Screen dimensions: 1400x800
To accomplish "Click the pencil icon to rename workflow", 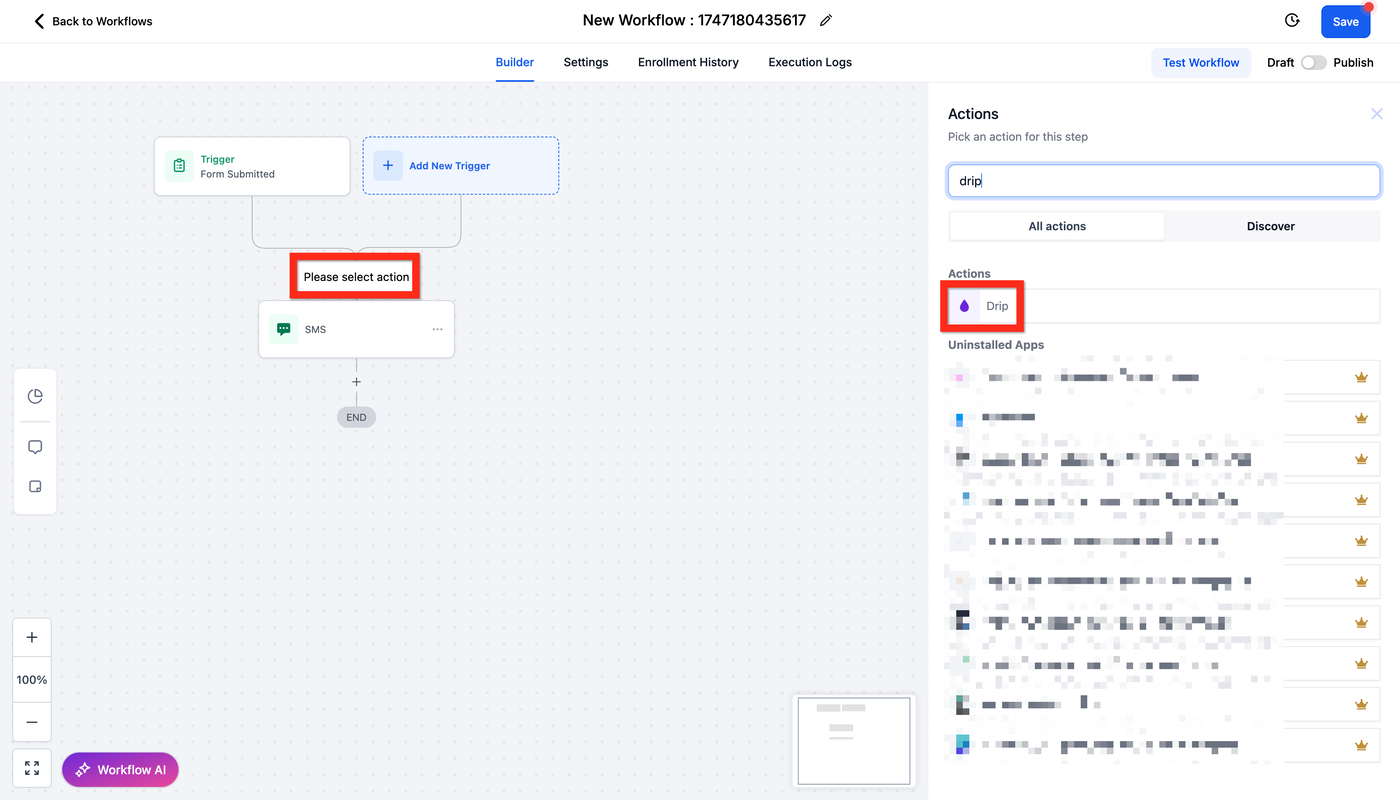I will pos(826,21).
